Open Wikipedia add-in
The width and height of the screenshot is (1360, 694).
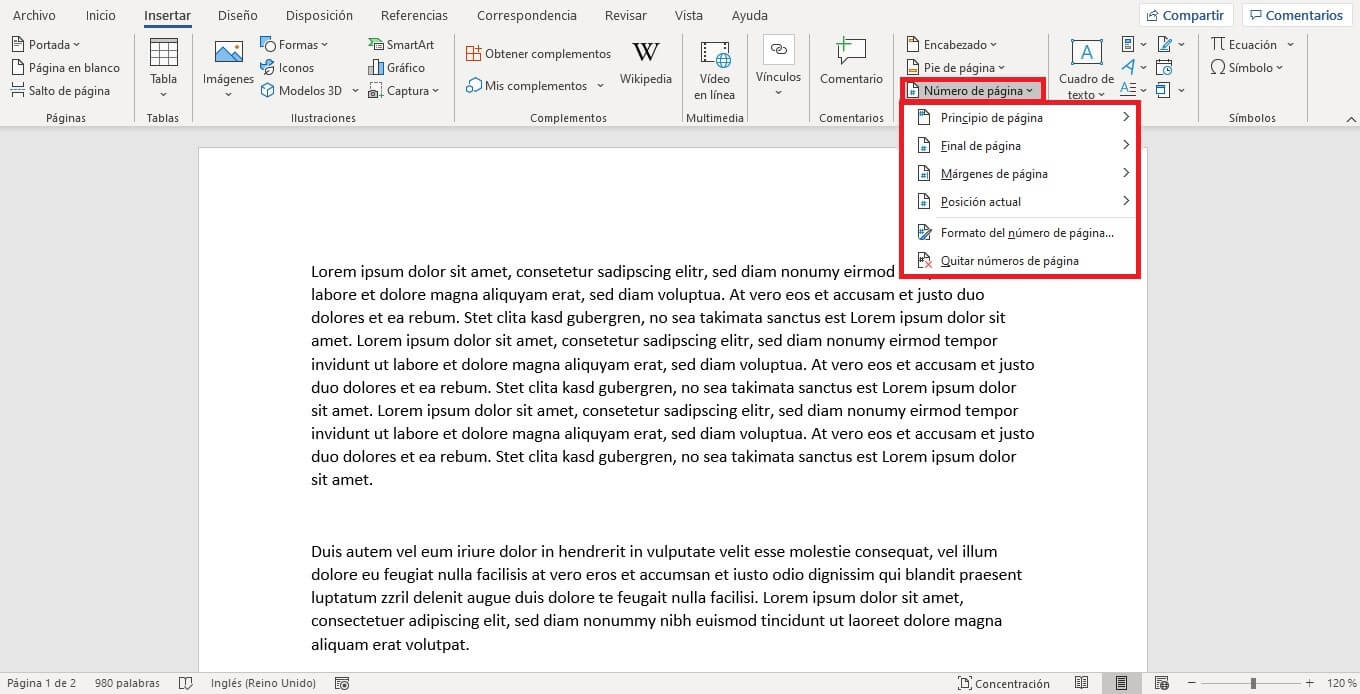[646, 63]
